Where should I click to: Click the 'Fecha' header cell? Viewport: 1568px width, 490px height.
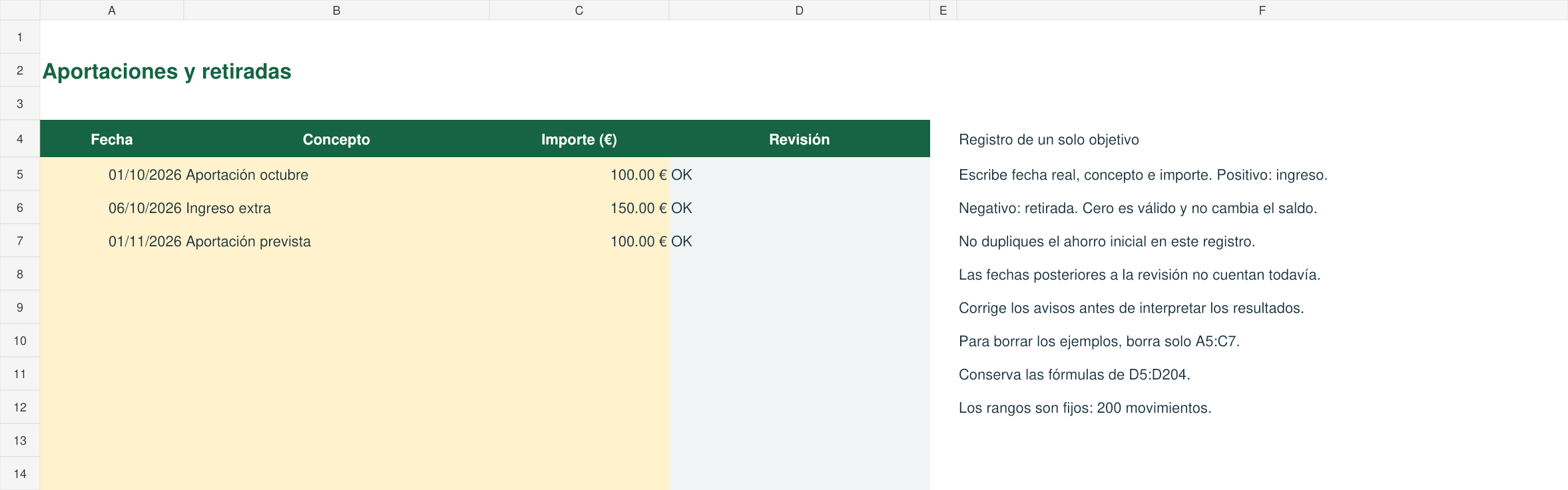coord(112,139)
